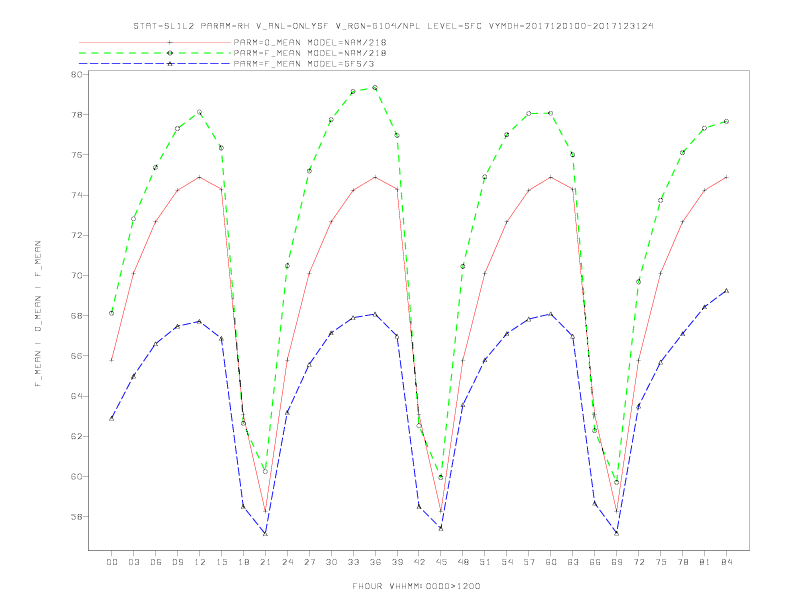Click x-axis tick label 00
Image resolution: width=792 pixels, height=612 pixels.
tap(112, 562)
